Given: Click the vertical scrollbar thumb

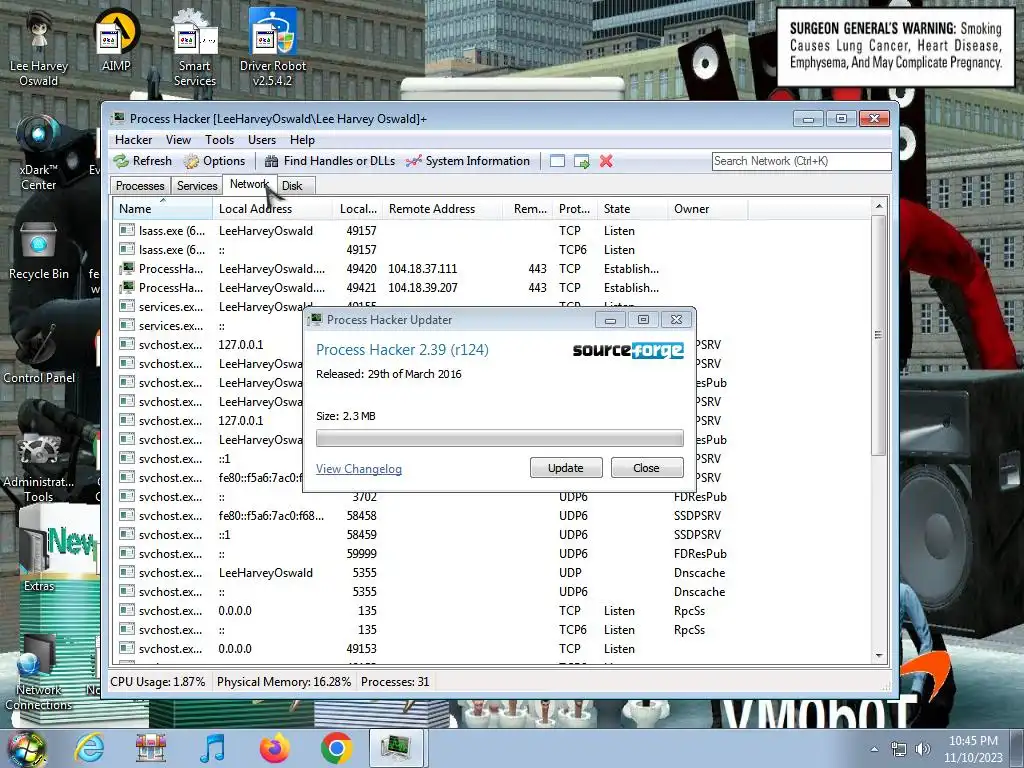Looking at the screenshot, I should click(x=879, y=335).
